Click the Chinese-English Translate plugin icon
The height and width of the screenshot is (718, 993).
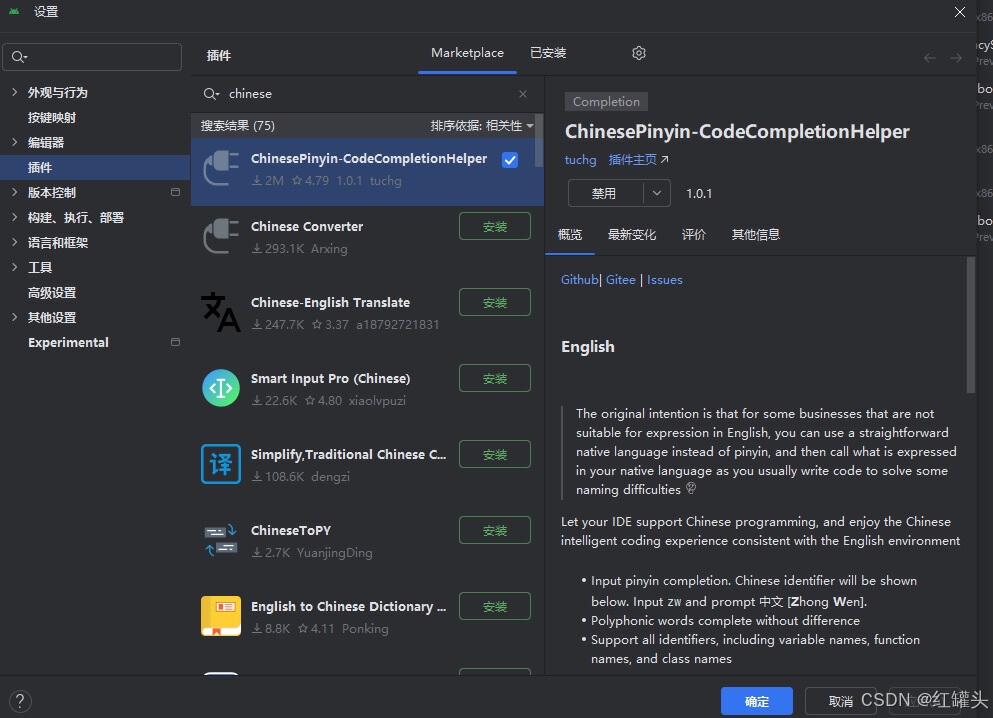220,312
